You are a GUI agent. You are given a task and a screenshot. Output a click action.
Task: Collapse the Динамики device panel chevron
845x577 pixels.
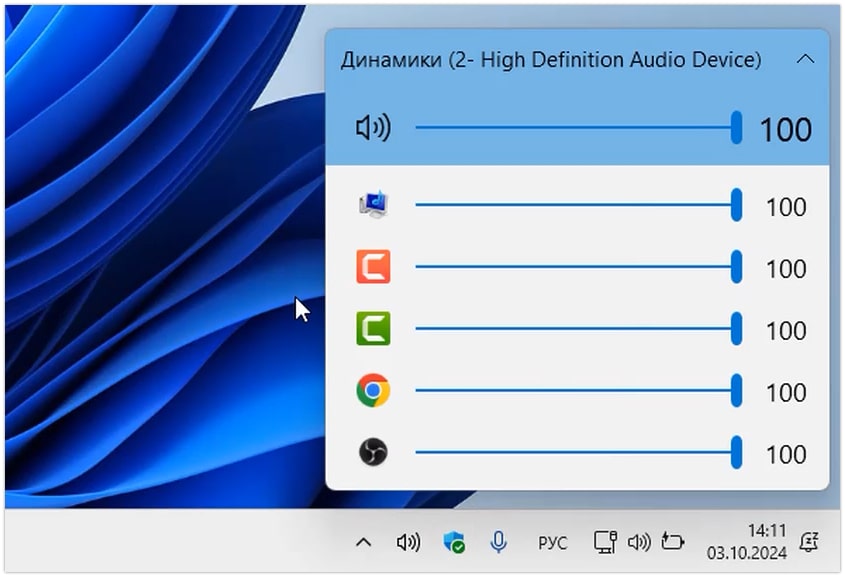pos(805,60)
